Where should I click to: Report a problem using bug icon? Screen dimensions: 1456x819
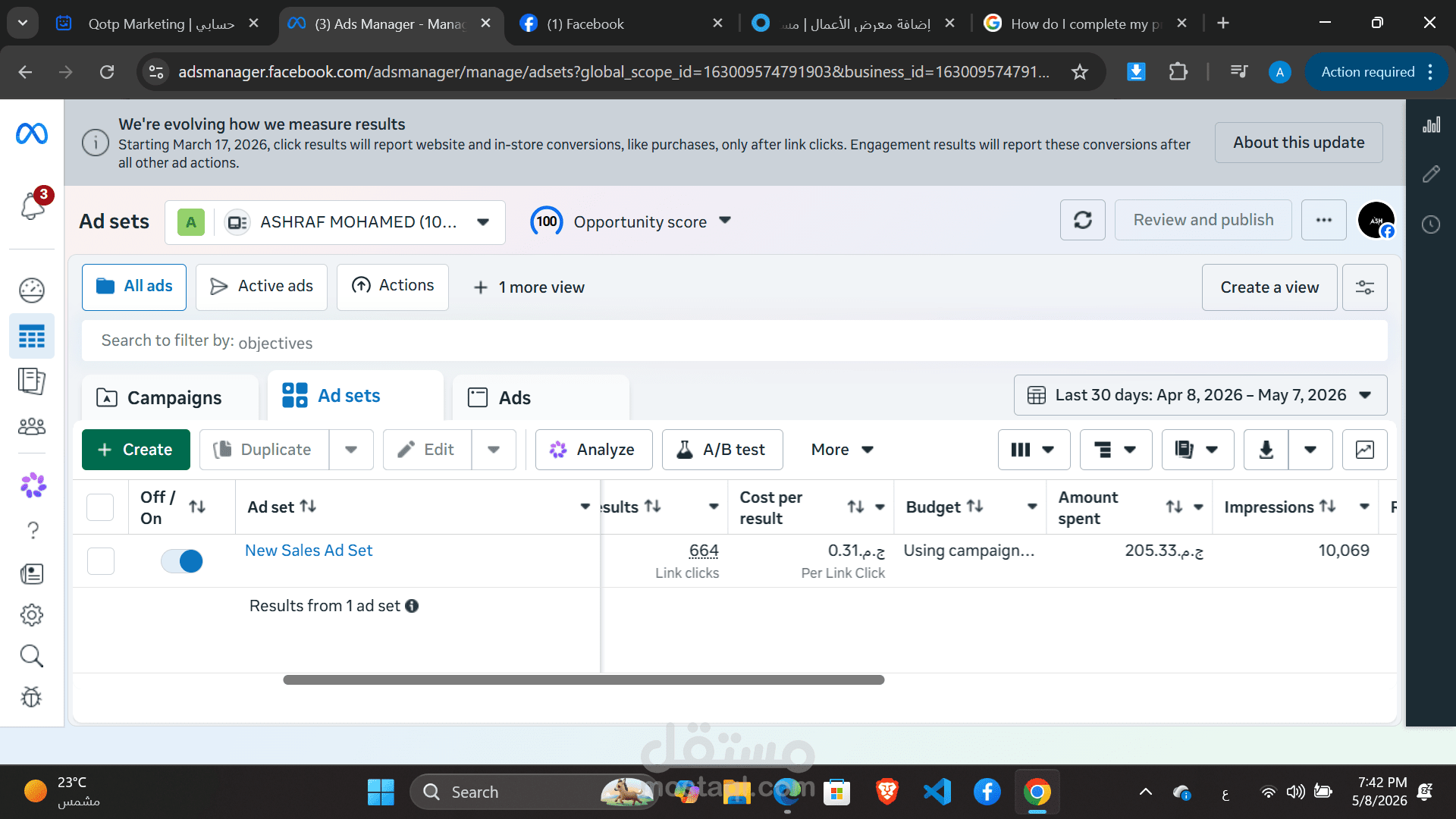pos(32,697)
